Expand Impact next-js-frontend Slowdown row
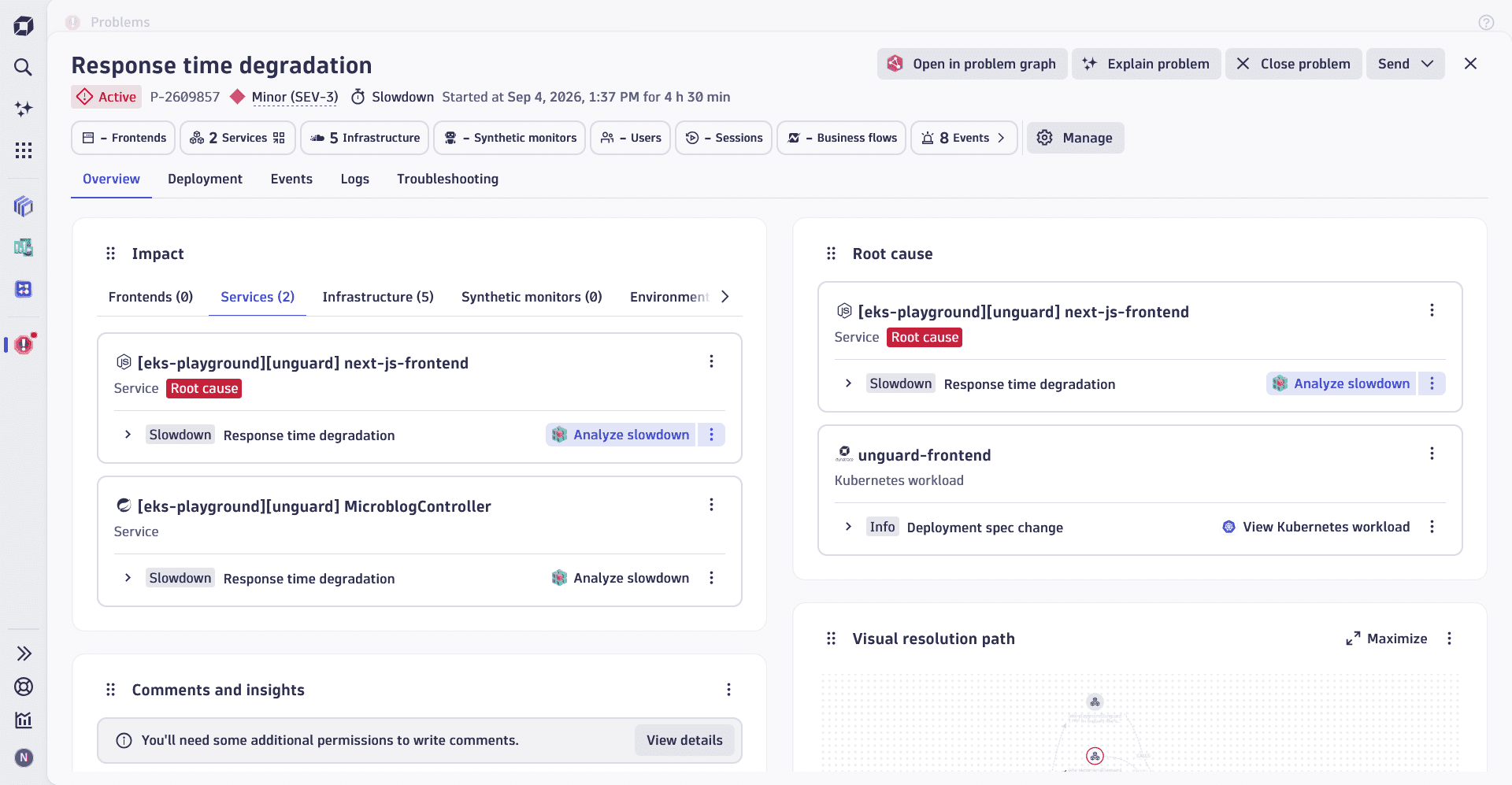Viewport: 1512px width, 785px height. pos(128,435)
